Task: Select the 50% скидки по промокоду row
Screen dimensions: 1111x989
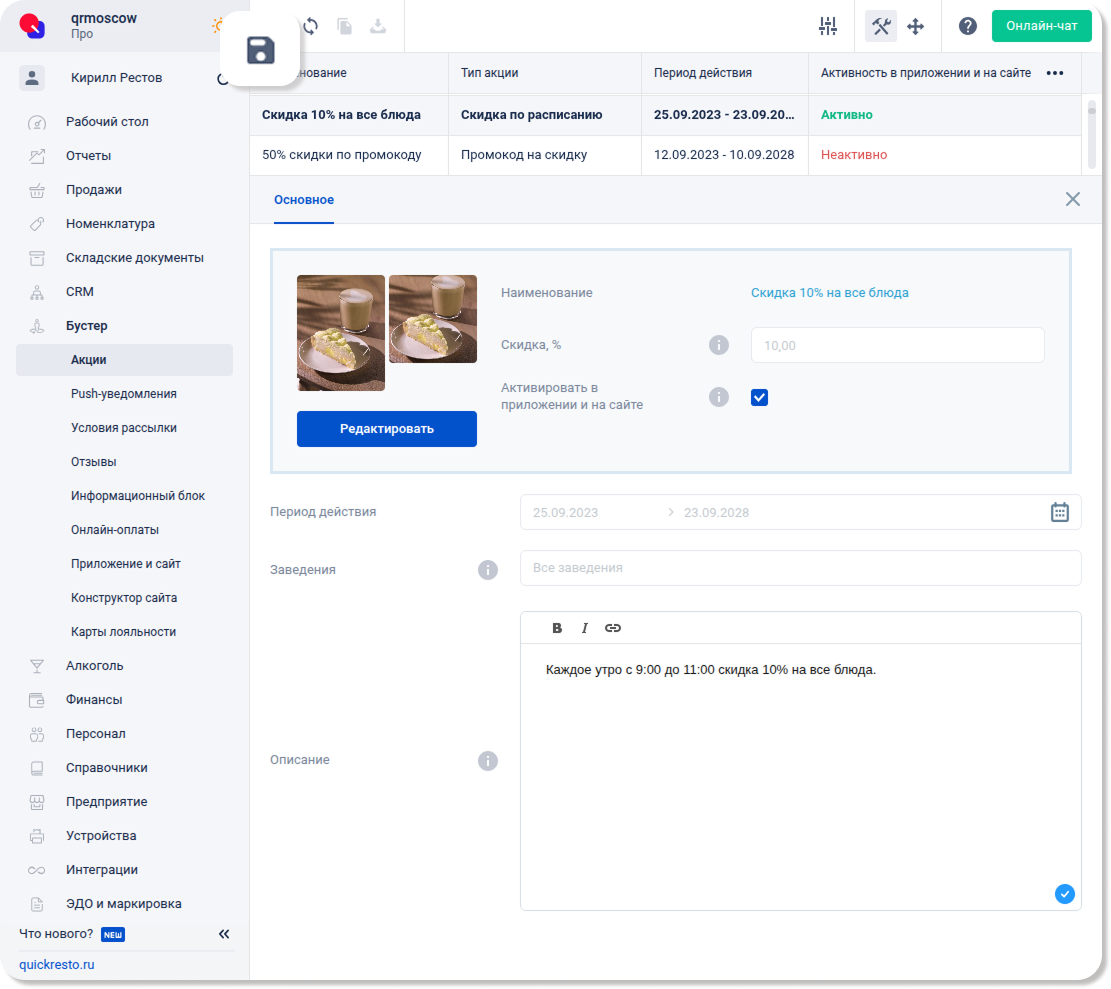Action: [x=342, y=155]
